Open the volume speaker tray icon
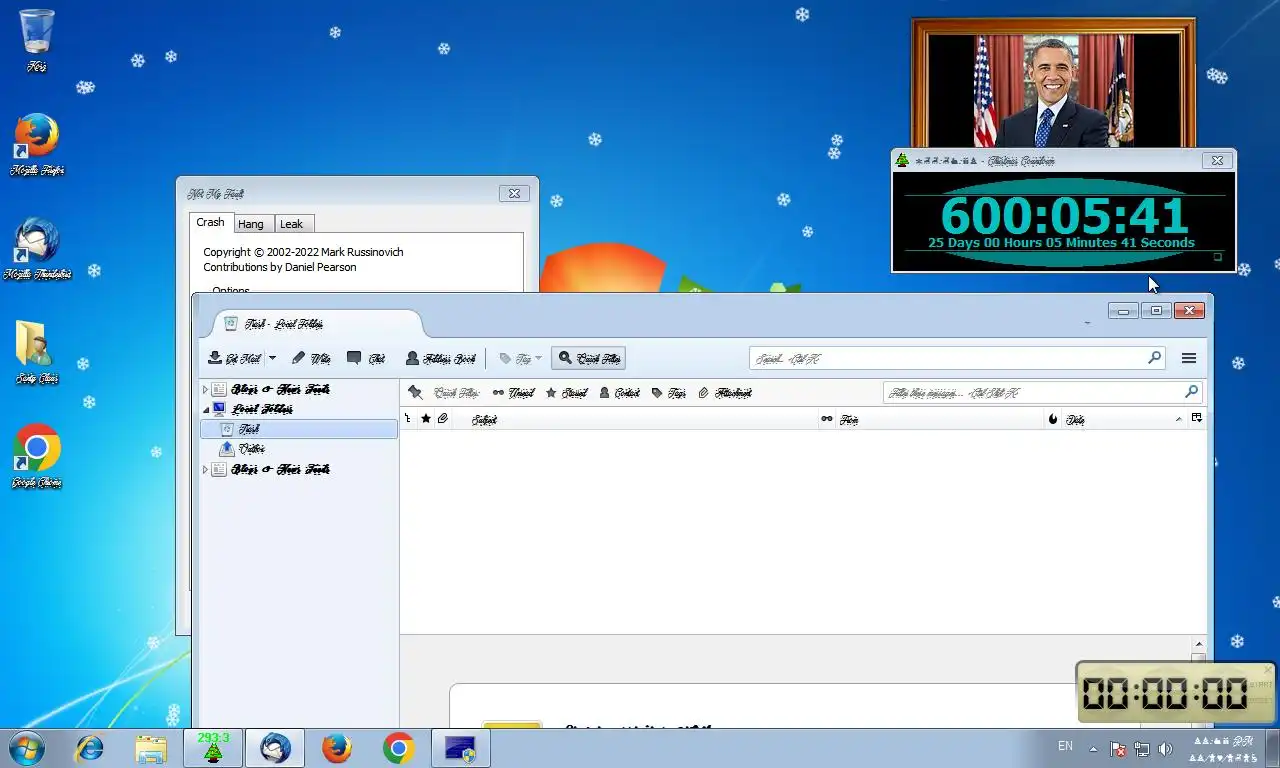Viewport: 1280px width, 768px height. 1165,748
